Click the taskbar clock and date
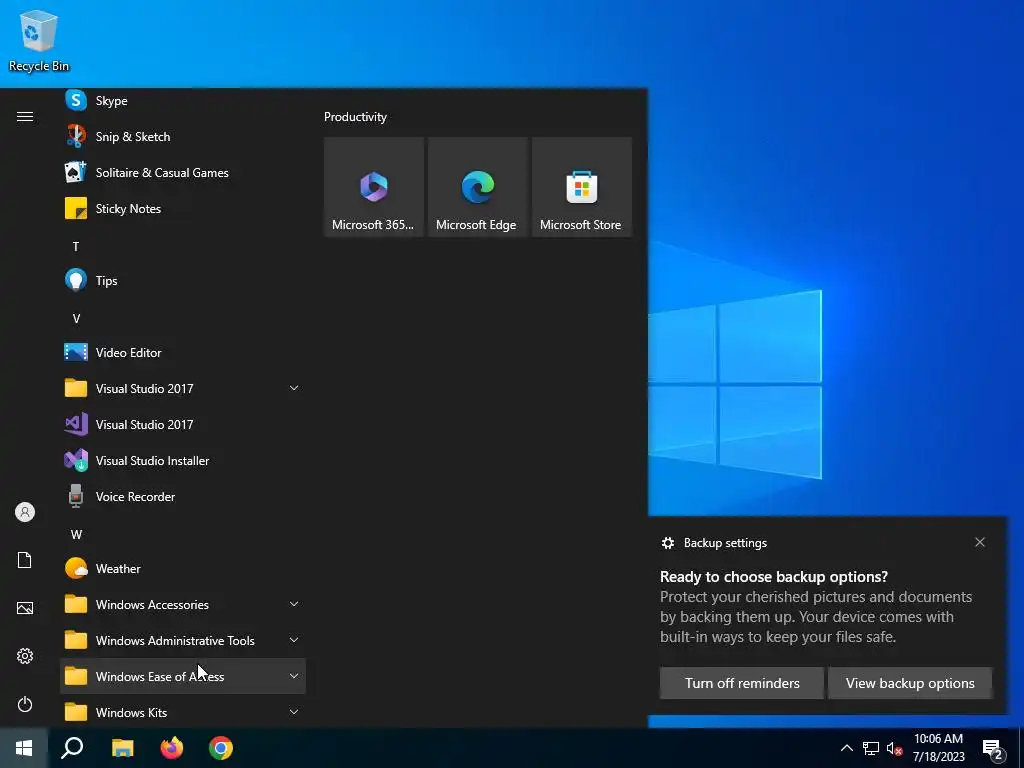Screen dimensions: 1024x768 point(938,748)
